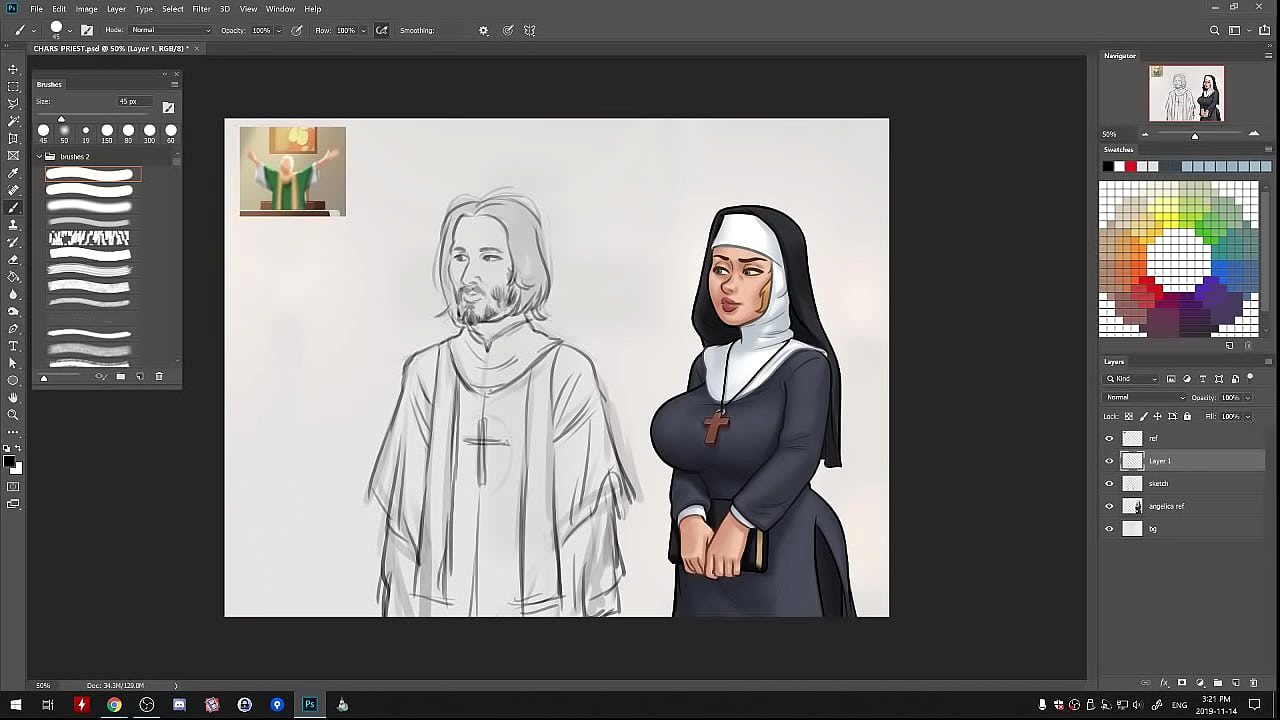This screenshot has height=720, width=1280.
Task: Open the layer blend mode dropdown
Action: coord(1143,397)
